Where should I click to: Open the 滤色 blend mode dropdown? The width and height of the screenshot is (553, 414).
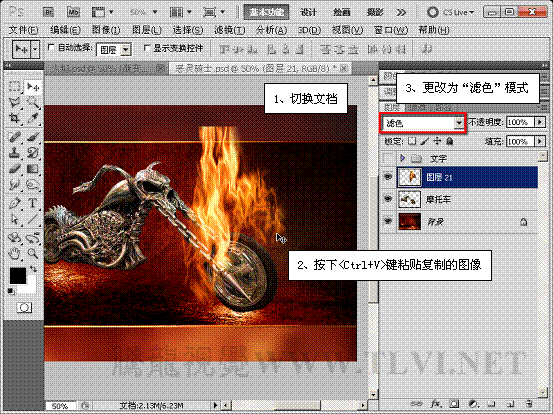(x=458, y=123)
